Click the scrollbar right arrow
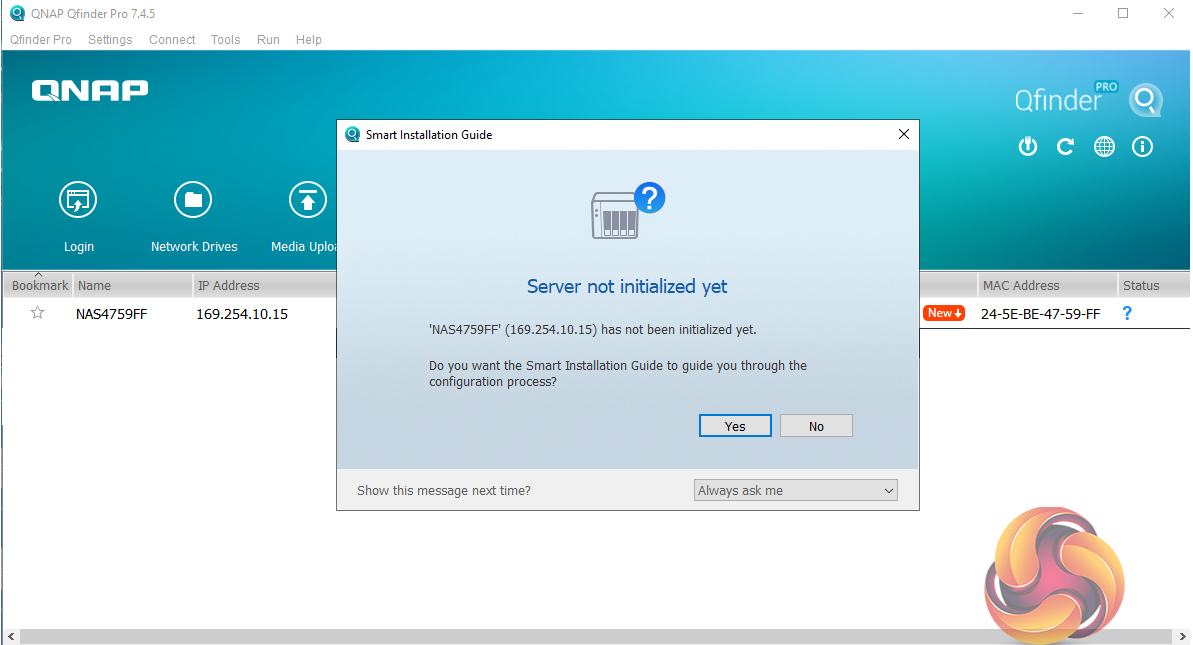Viewport: 1193px width, 645px height. pyautogui.click(x=1182, y=636)
